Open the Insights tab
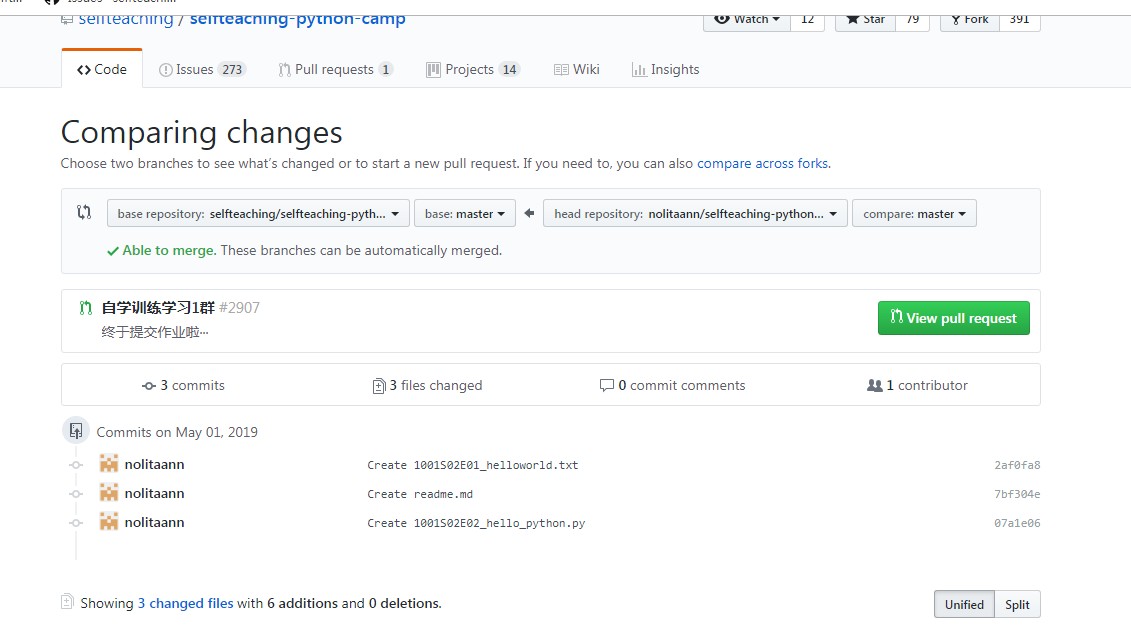The width and height of the screenshot is (1131, 630). tap(665, 69)
